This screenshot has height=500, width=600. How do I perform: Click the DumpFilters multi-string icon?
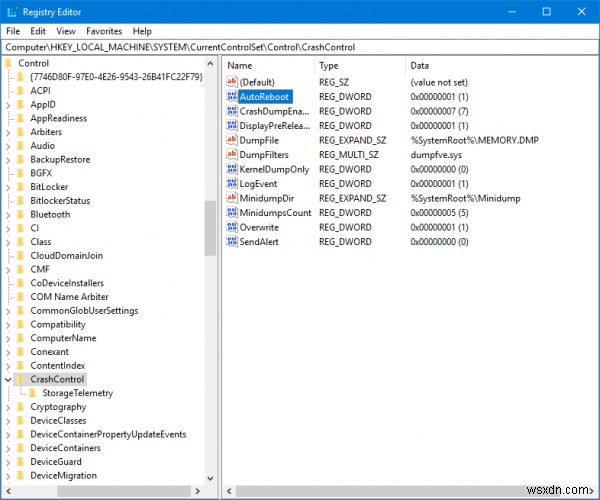point(232,155)
